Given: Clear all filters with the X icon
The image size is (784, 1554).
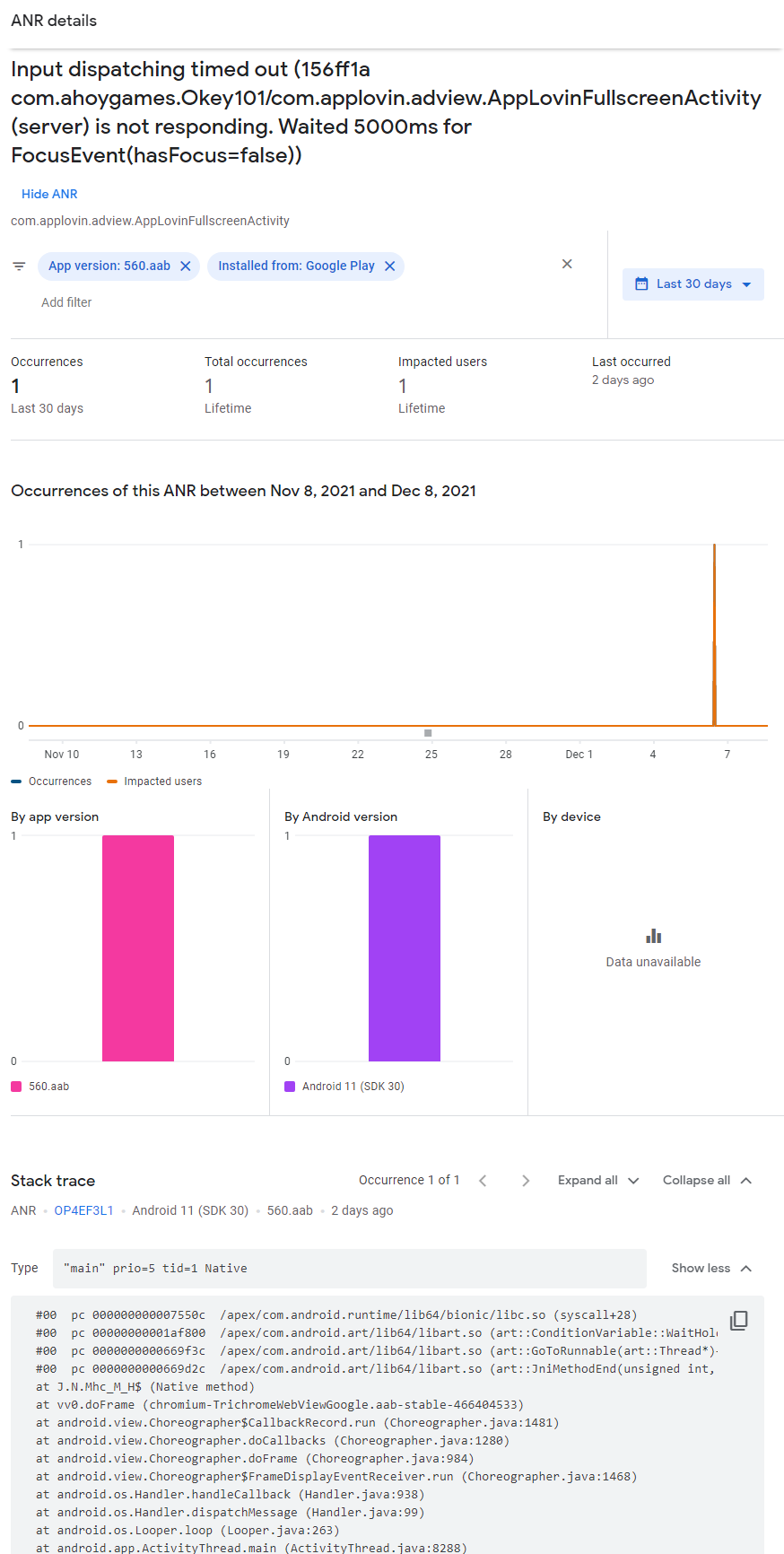Looking at the screenshot, I should [x=567, y=264].
